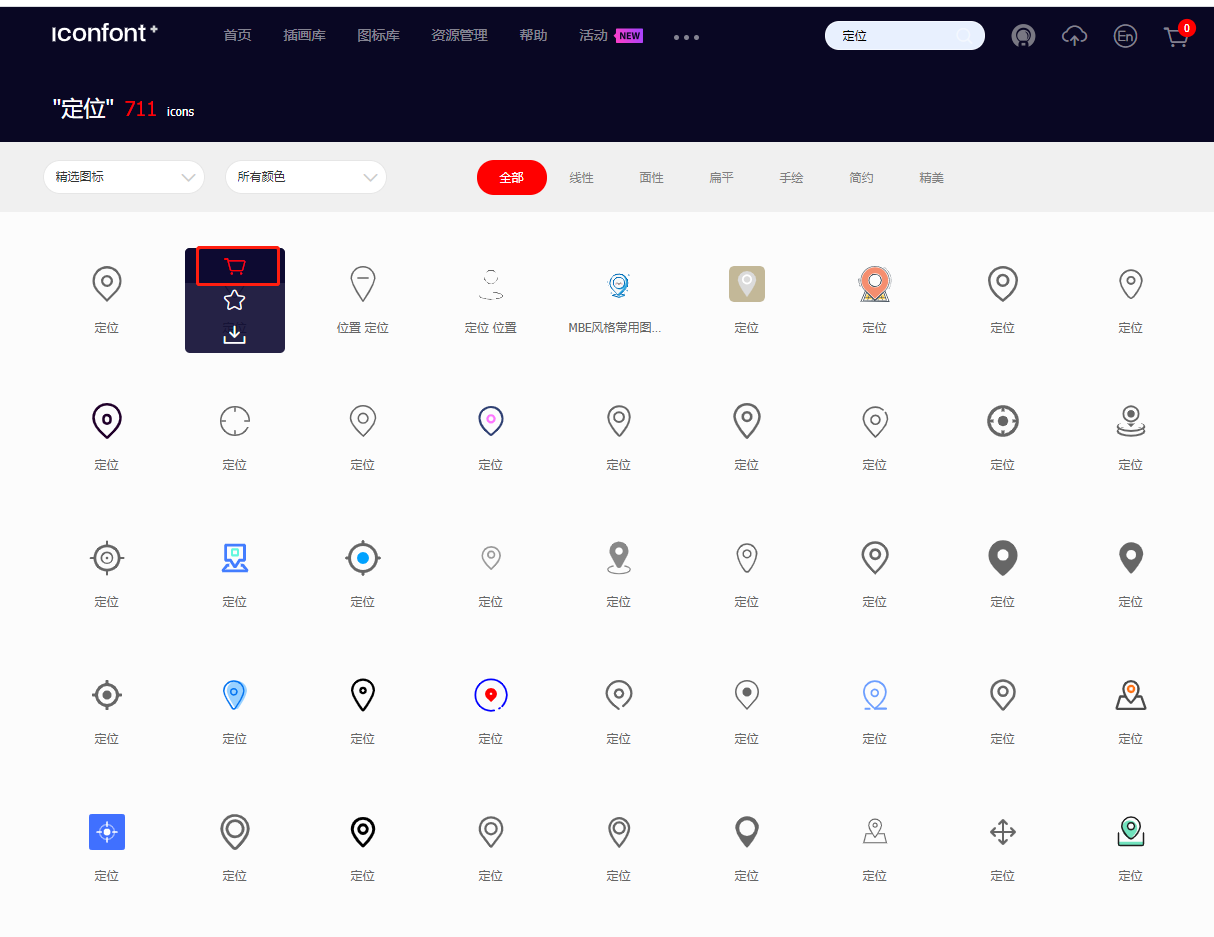1214x937 pixels.
Task: Expand the 所有颜色 color dropdown
Action: [x=306, y=177]
